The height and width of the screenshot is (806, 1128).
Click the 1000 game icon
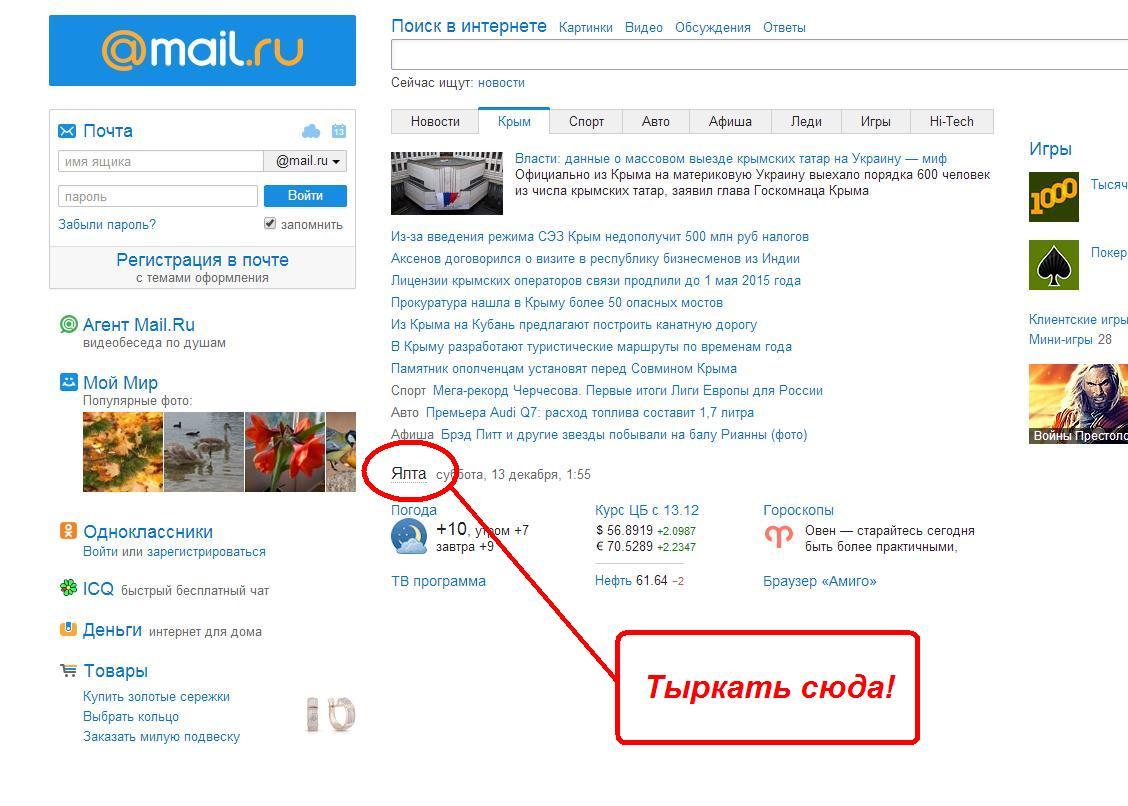(x=1053, y=196)
